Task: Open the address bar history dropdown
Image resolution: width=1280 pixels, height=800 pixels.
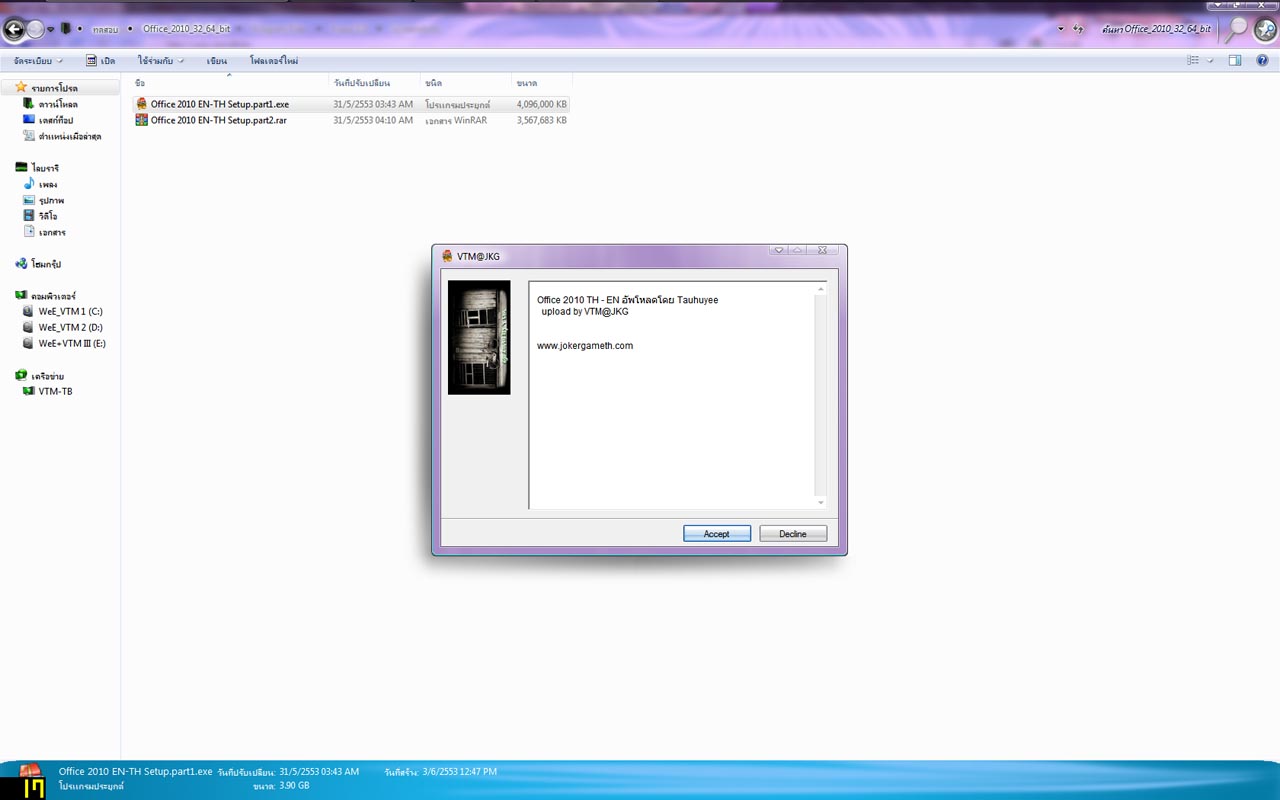Action: tap(1061, 29)
